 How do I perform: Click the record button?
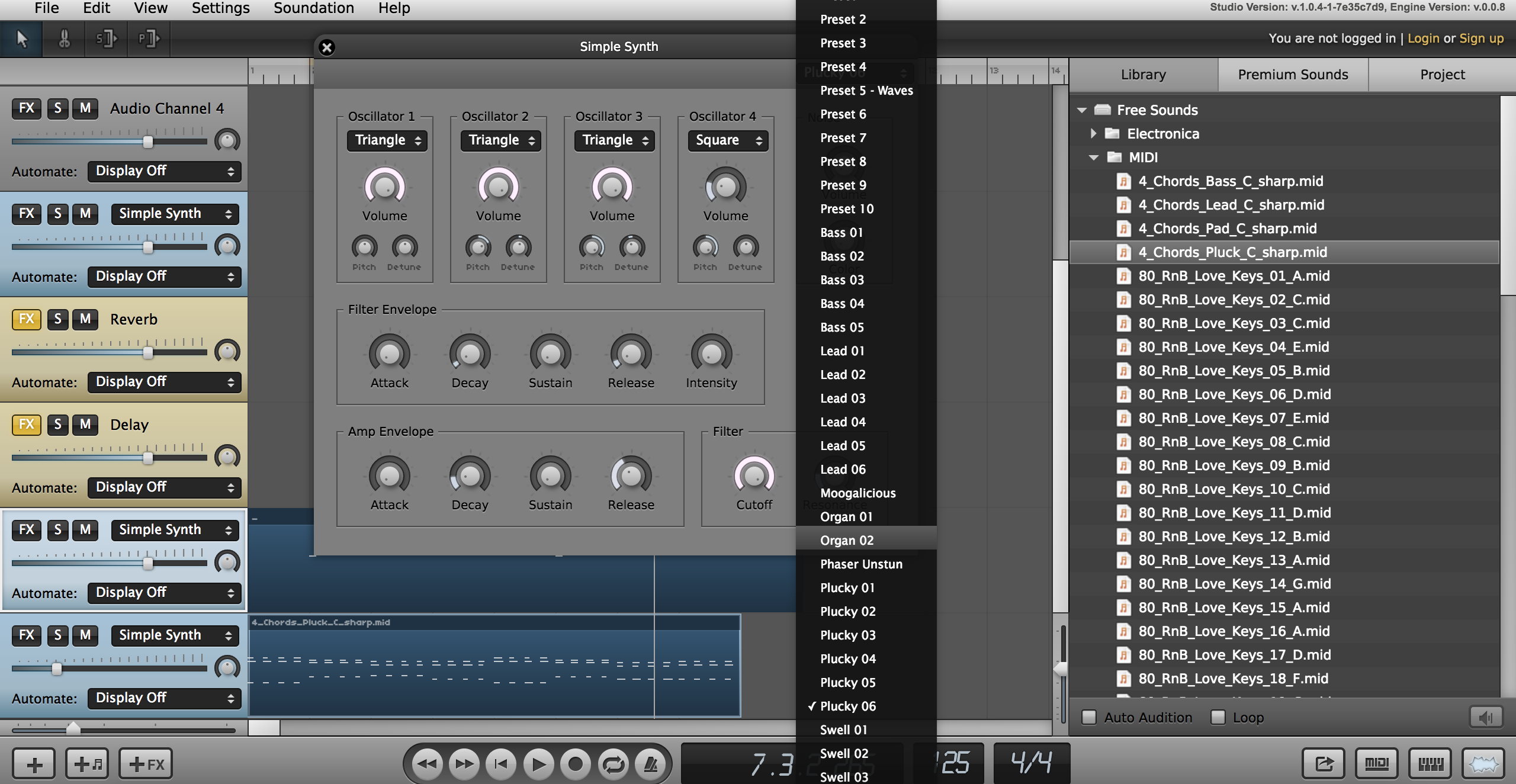tap(575, 764)
